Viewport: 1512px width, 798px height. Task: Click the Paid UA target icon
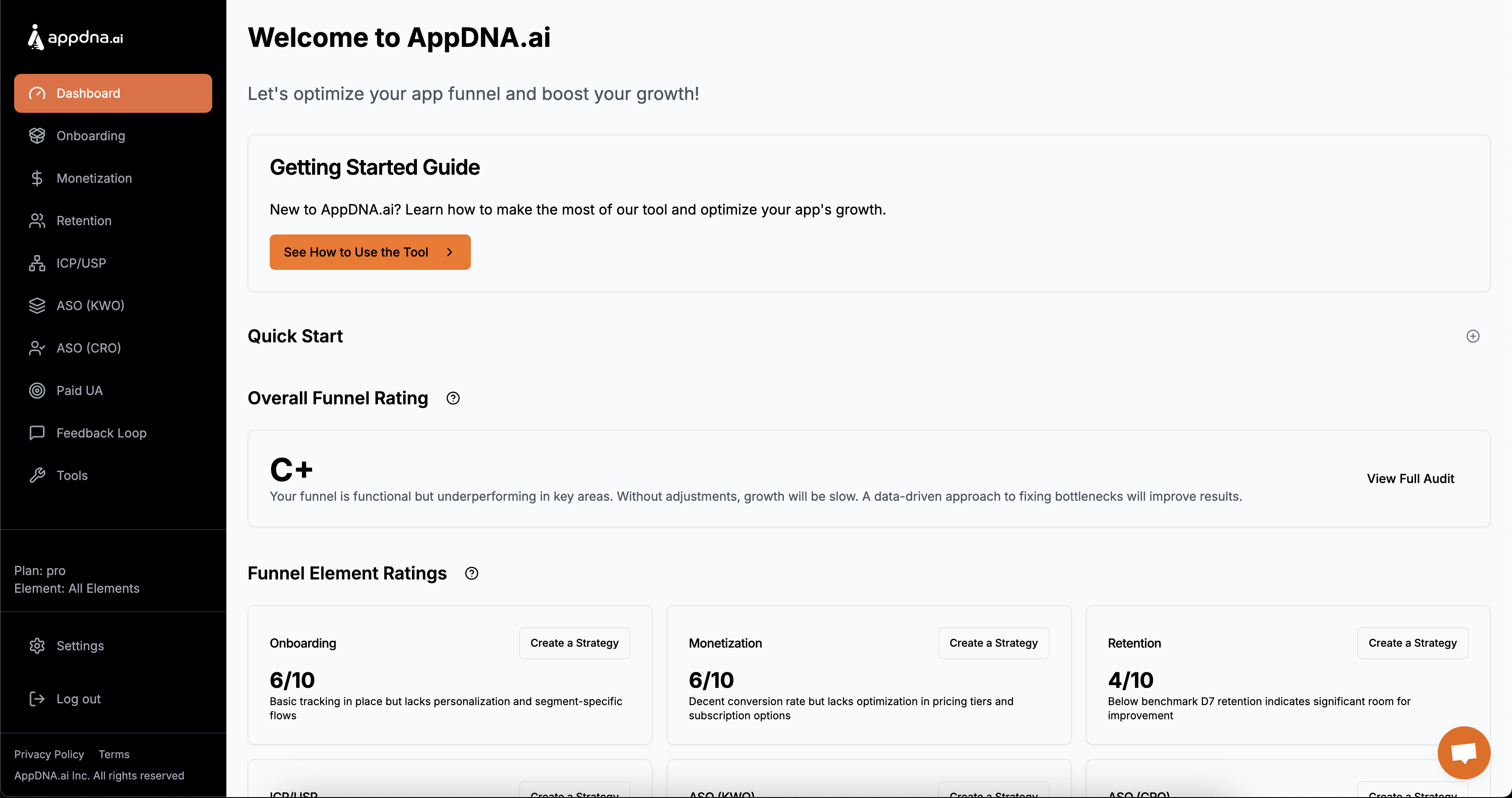pyautogui.click(x=37, y=391)
